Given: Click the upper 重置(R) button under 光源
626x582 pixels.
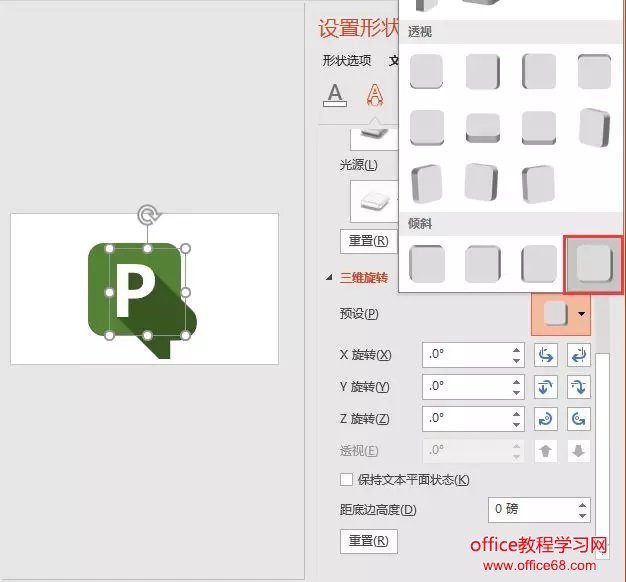Looking at the screenshot, I should click(368, 241).
